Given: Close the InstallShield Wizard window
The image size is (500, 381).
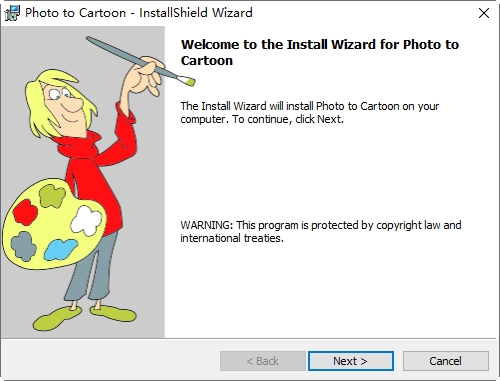Looking at the screenshot, I should coord(484,13).
